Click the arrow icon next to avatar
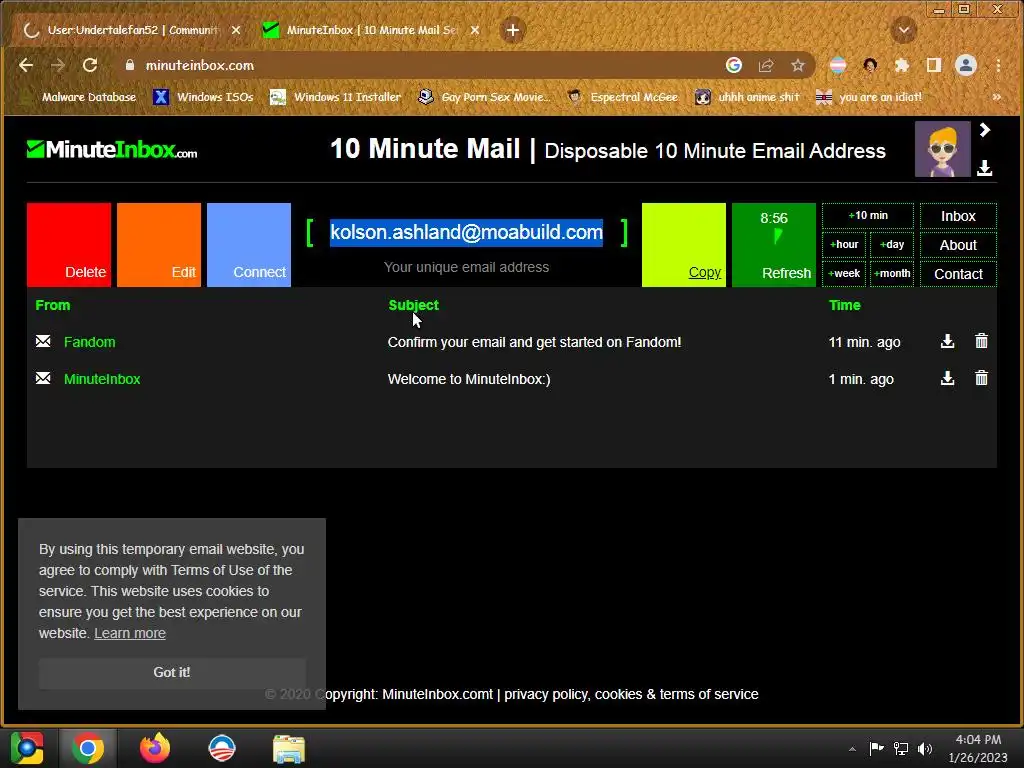 pos(985,130)
